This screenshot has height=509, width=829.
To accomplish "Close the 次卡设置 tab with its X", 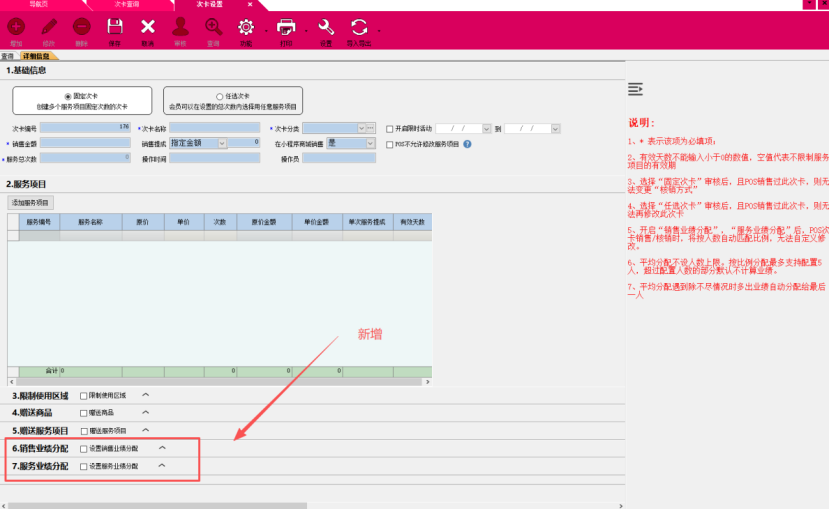I will click(x=250, y=4).
